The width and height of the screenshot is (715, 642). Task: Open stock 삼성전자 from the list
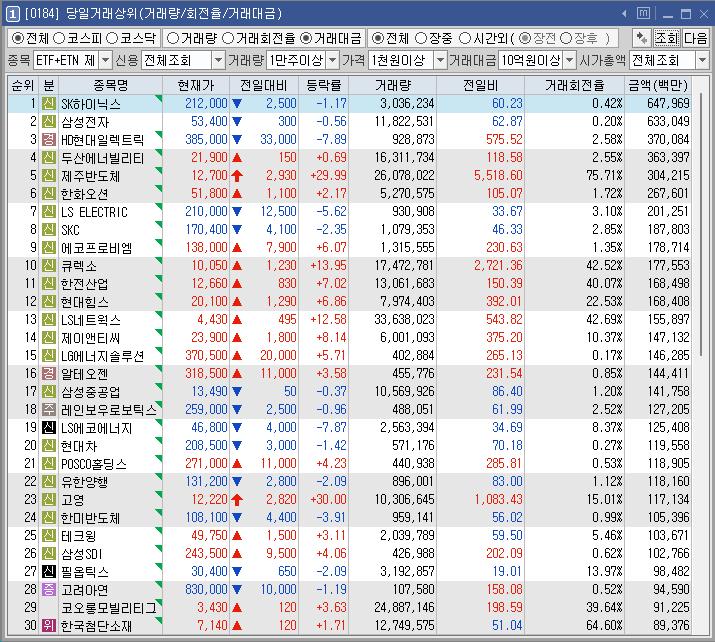click(x=85, y=122)
